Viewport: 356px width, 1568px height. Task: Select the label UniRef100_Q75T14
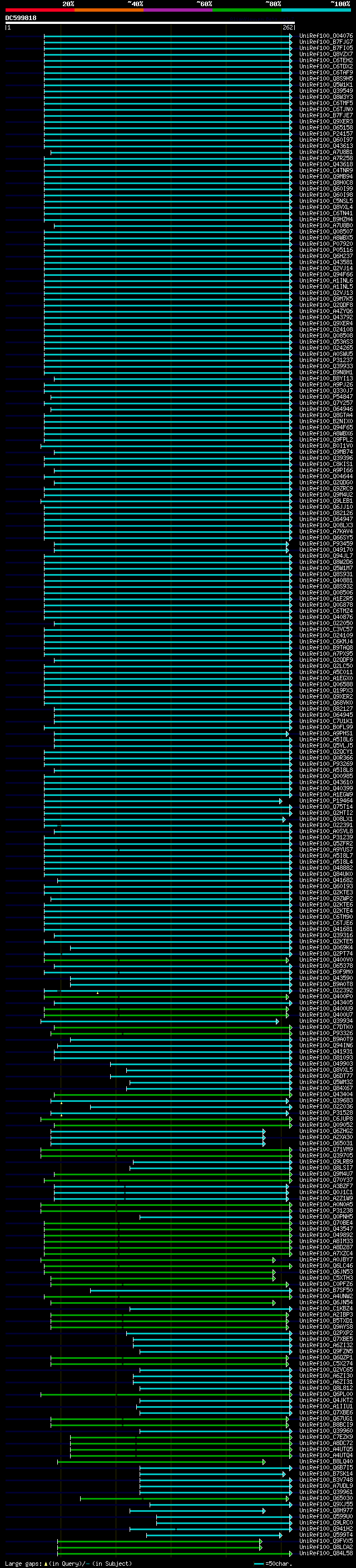tap(326, 807)
